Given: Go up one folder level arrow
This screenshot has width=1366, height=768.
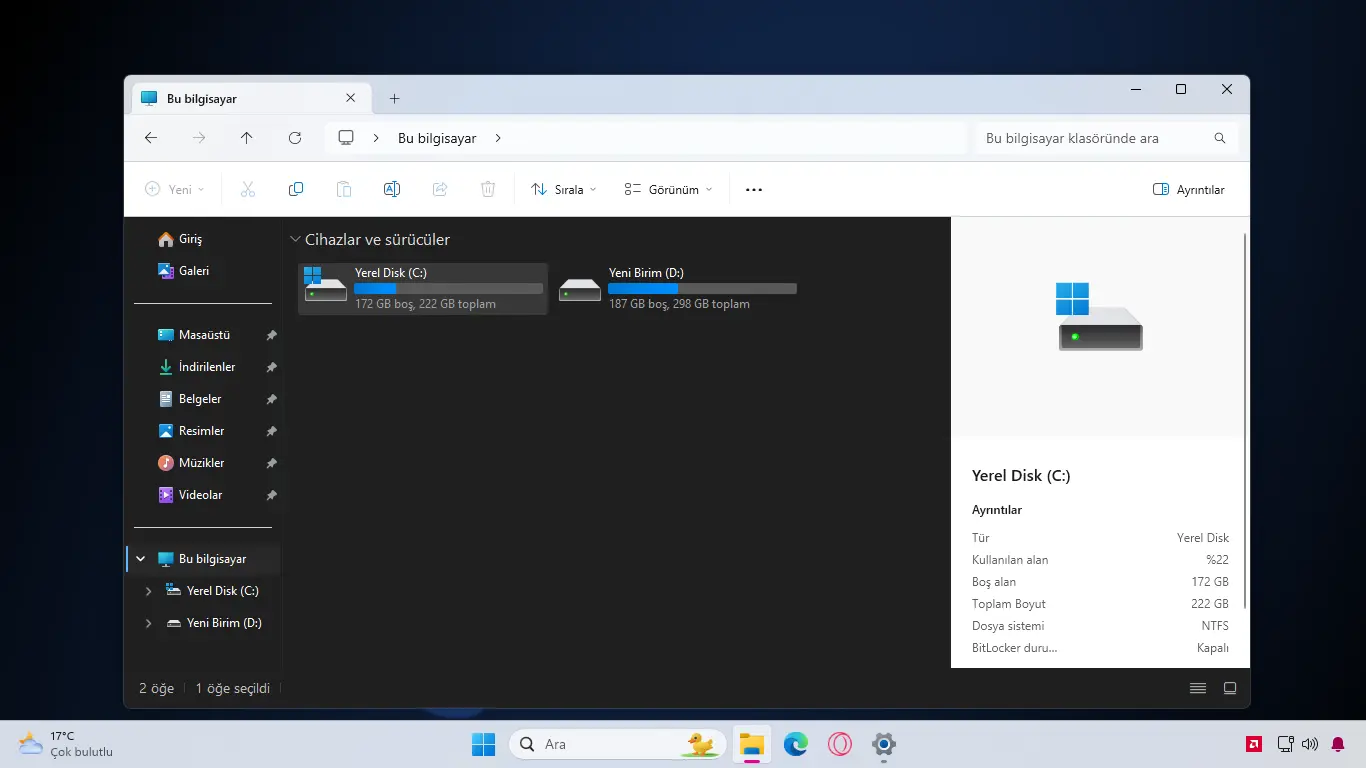Looking at the screenshot, I should [247, 138].
